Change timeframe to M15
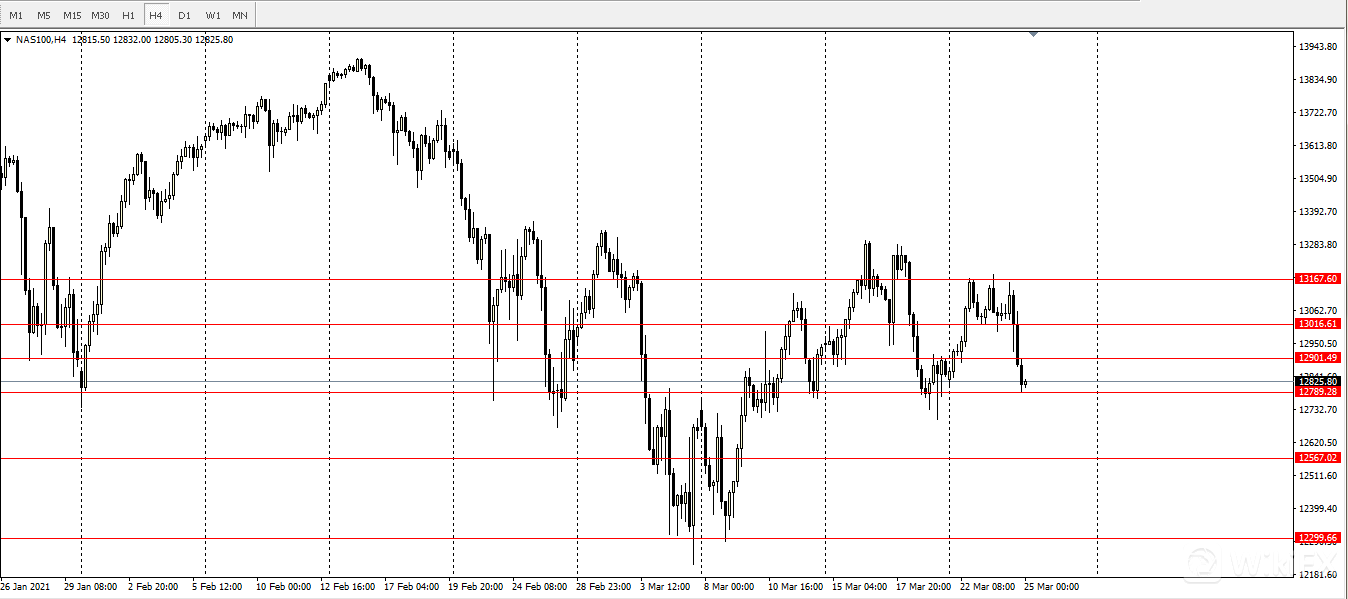The image size is (1348, 599). (x=72, y=15)
